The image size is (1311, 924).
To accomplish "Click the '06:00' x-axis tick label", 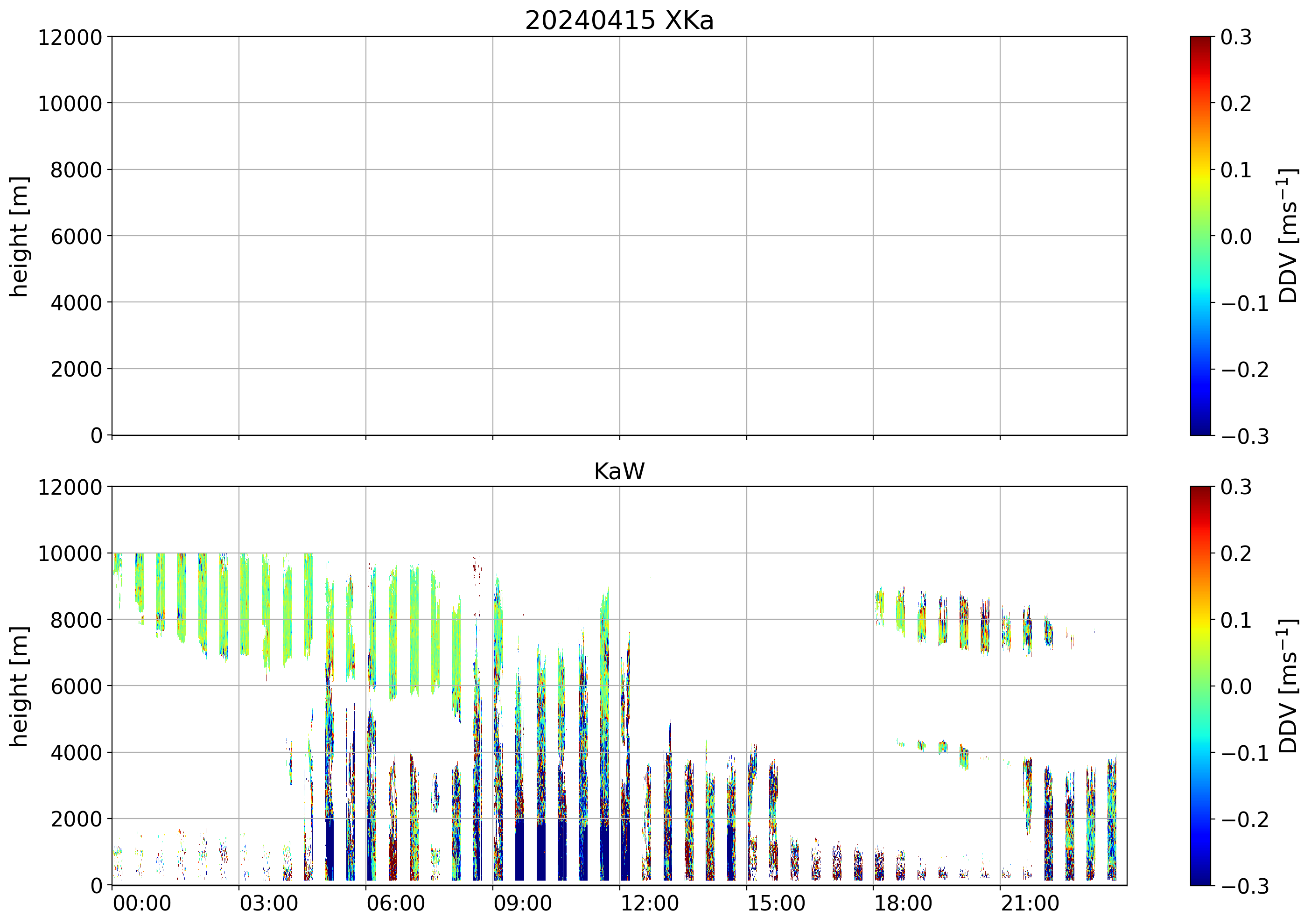I will click(395, 904).
